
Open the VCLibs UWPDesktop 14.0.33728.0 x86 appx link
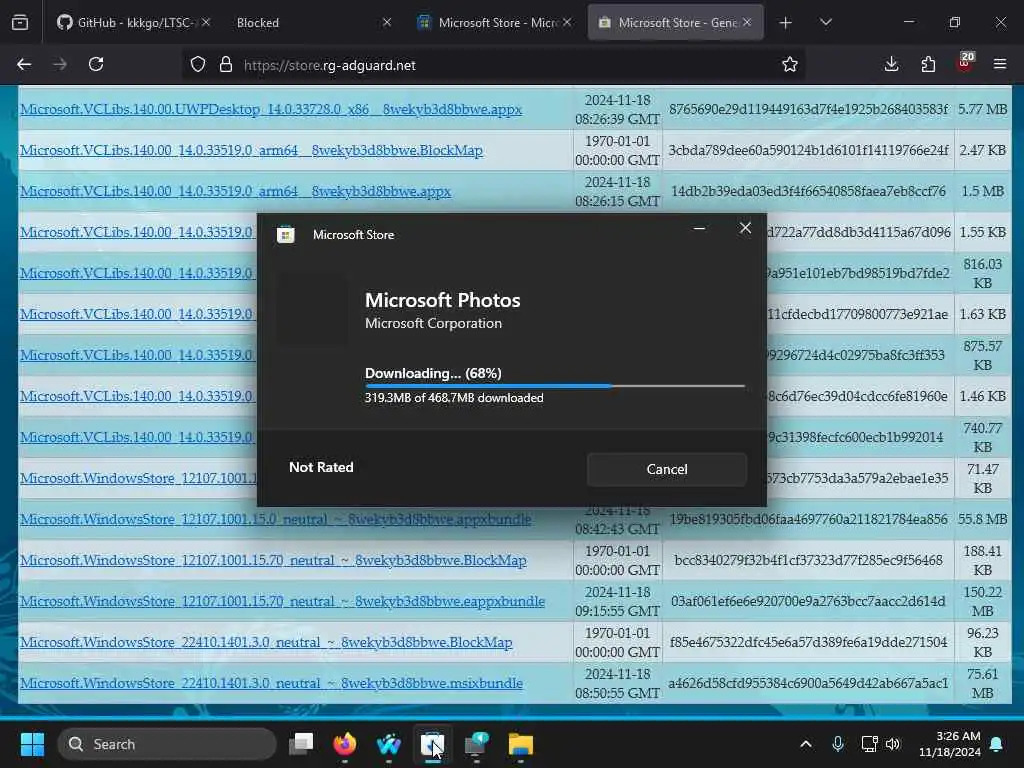(x=271, y=109)
